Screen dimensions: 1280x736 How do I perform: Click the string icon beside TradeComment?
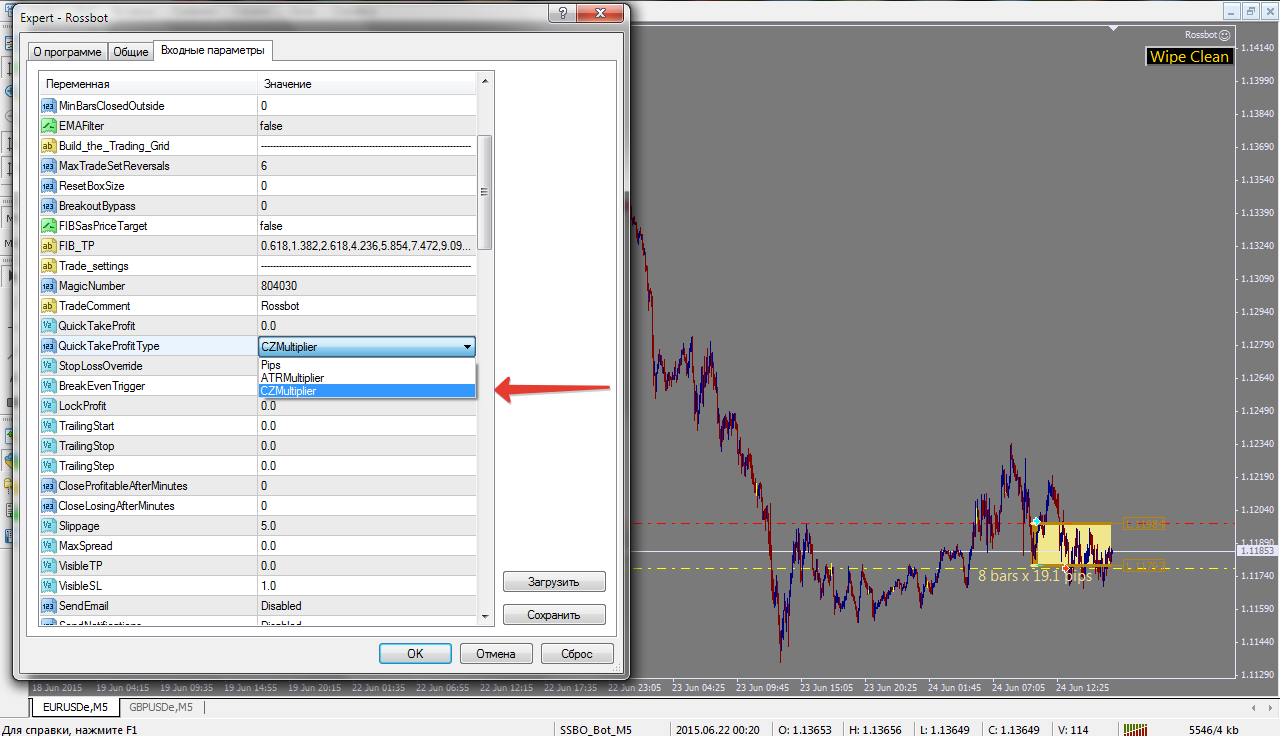point(48,306)
